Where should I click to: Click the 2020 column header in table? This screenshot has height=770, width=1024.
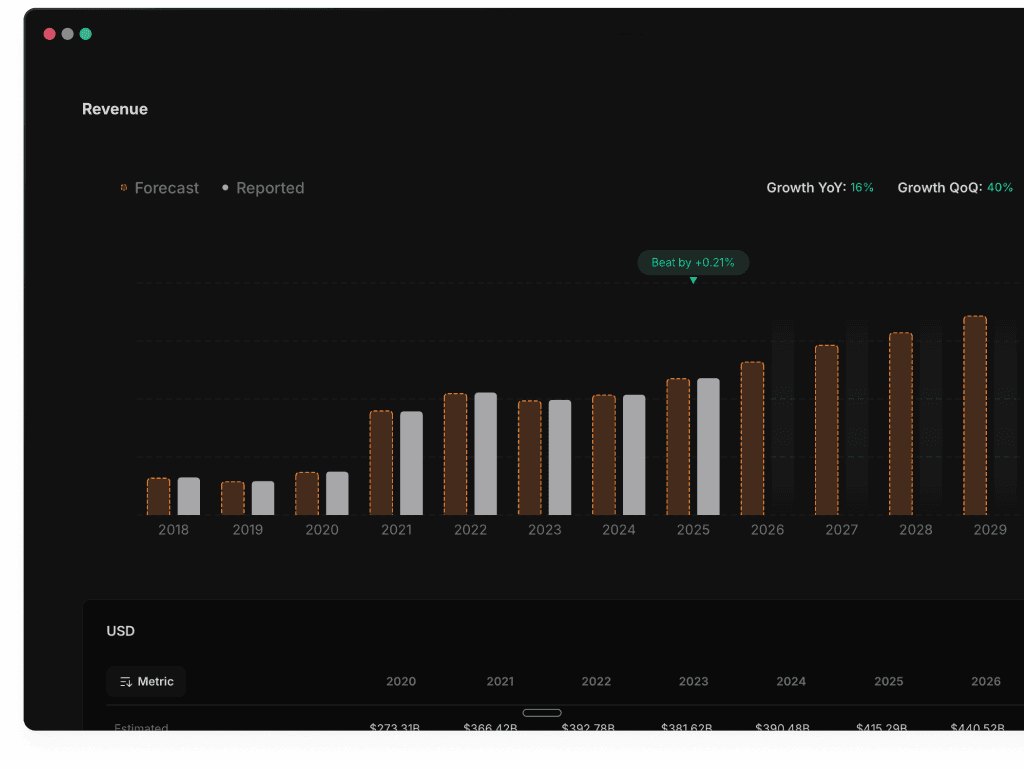[401, 681]
